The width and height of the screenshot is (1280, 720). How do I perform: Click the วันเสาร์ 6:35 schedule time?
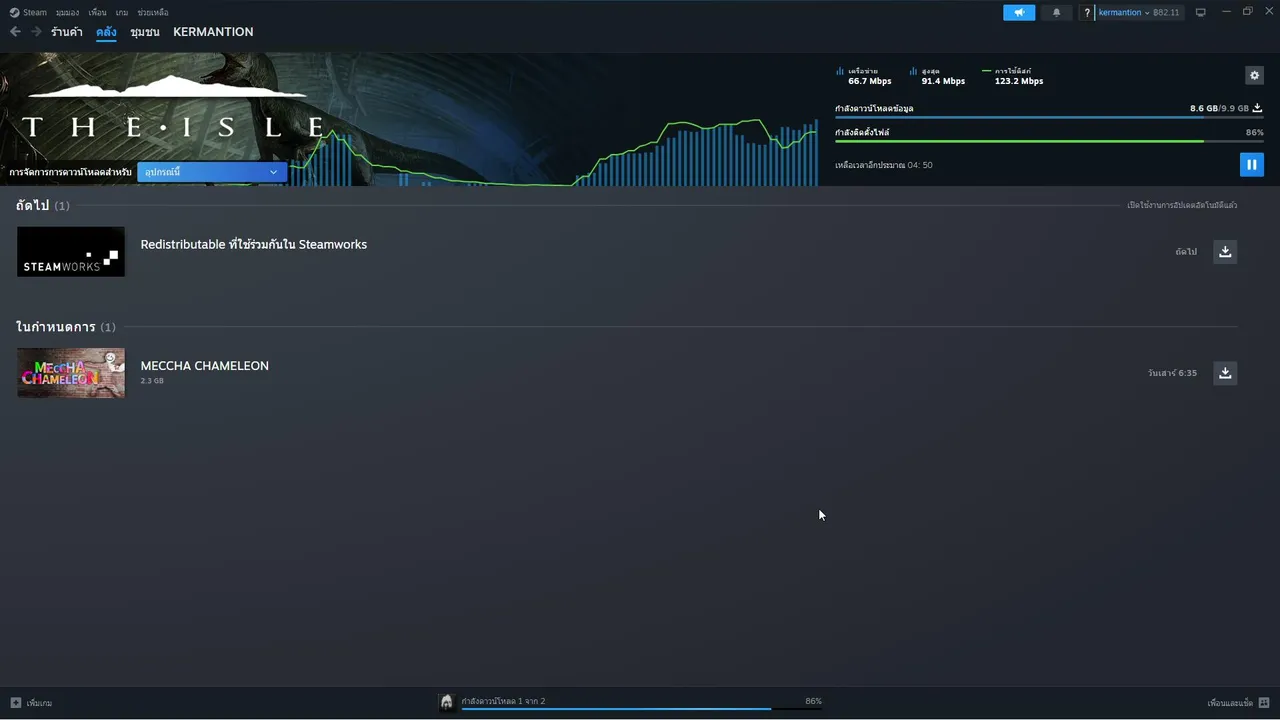pos(1173,373)
